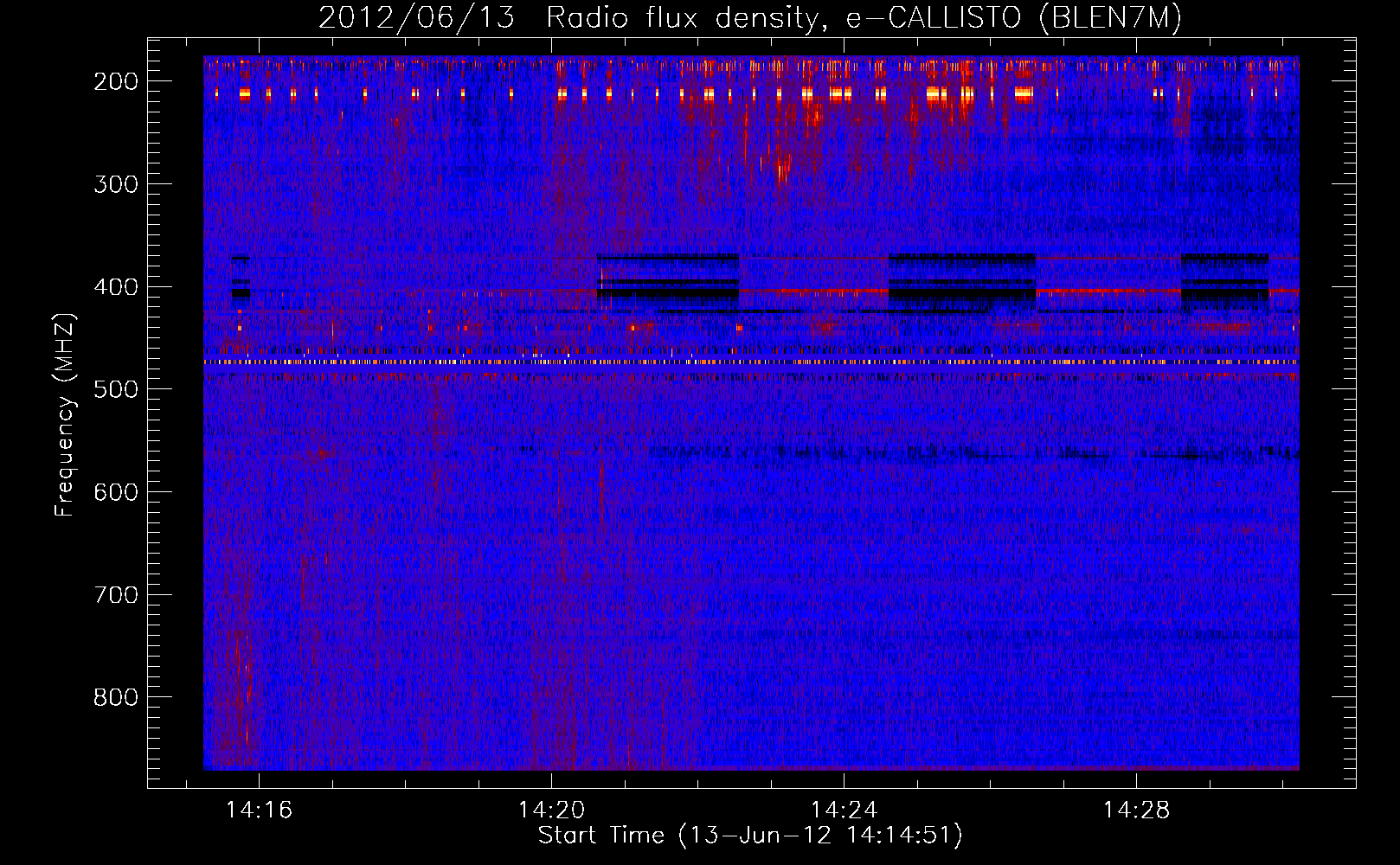
Task: Click the '300' frequency tick label
Action: [x=115, y=184]
